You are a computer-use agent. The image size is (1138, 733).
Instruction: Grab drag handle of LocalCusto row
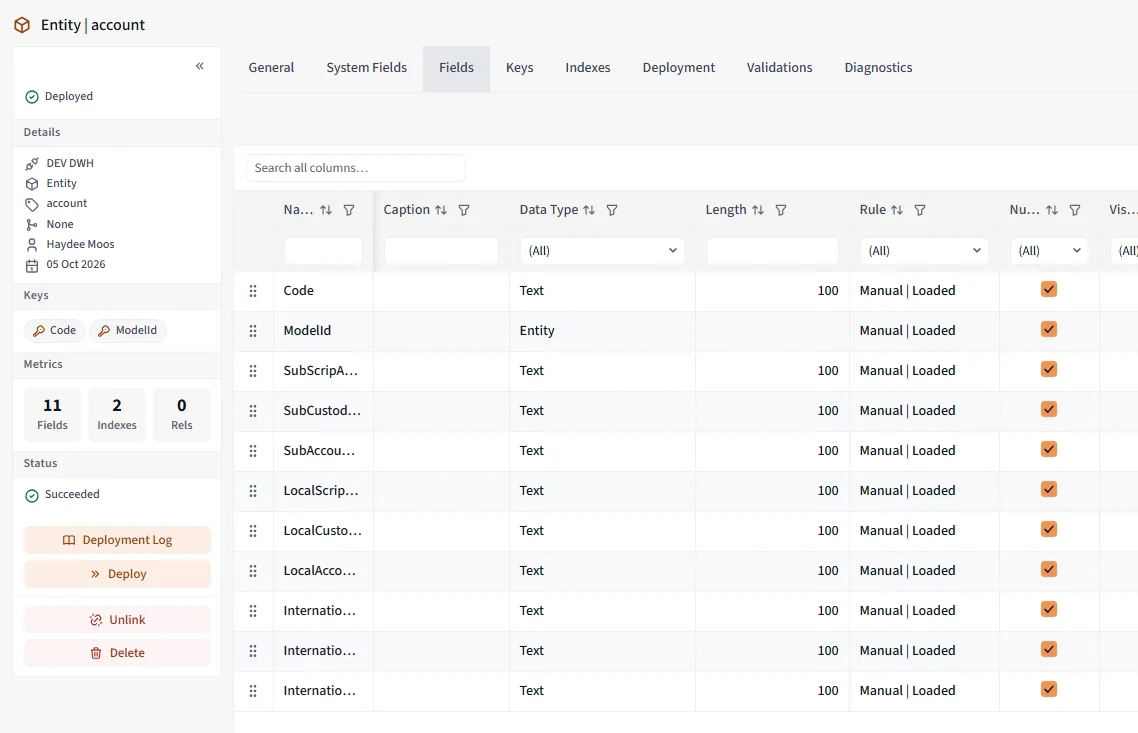pyautogui.click(x=253, y=531)
